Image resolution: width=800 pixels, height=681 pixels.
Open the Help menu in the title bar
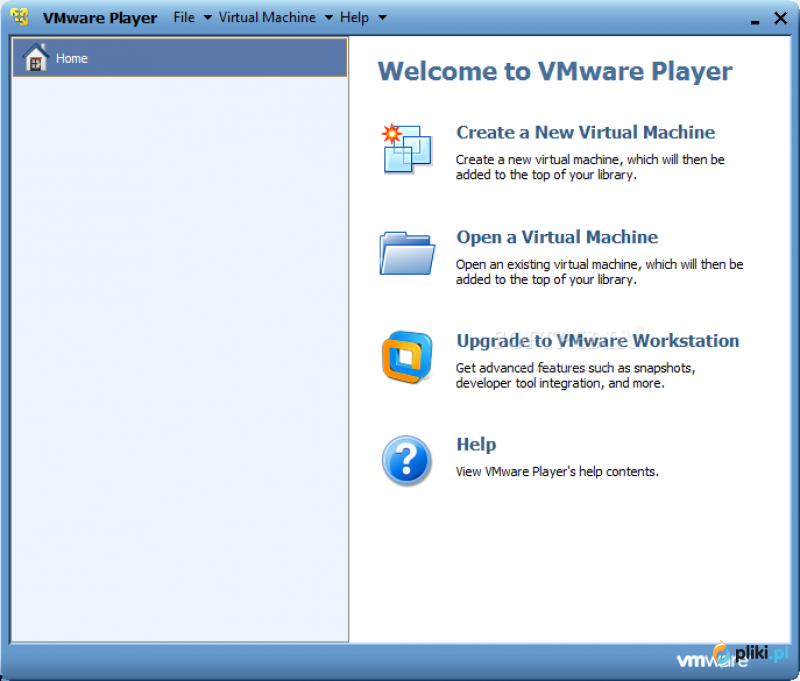pos(354,17)
